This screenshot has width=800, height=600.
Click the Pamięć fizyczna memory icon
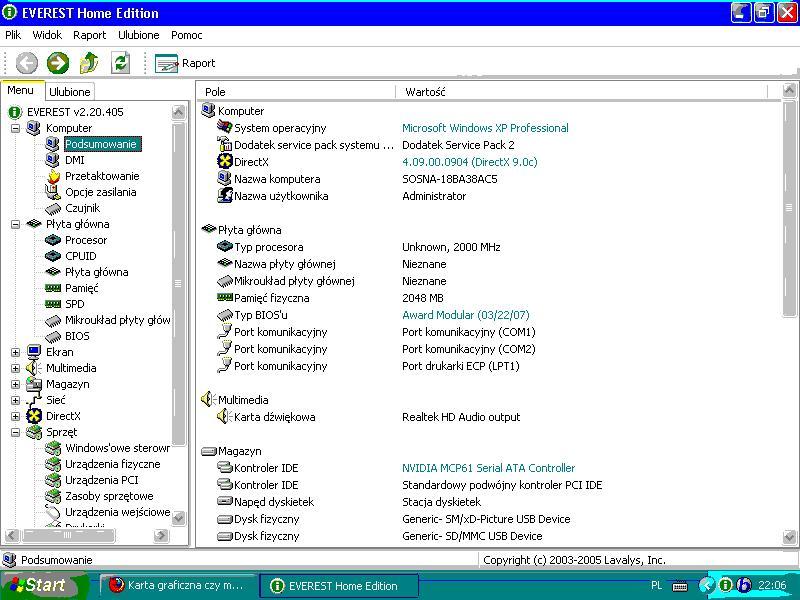pos(224,297)
